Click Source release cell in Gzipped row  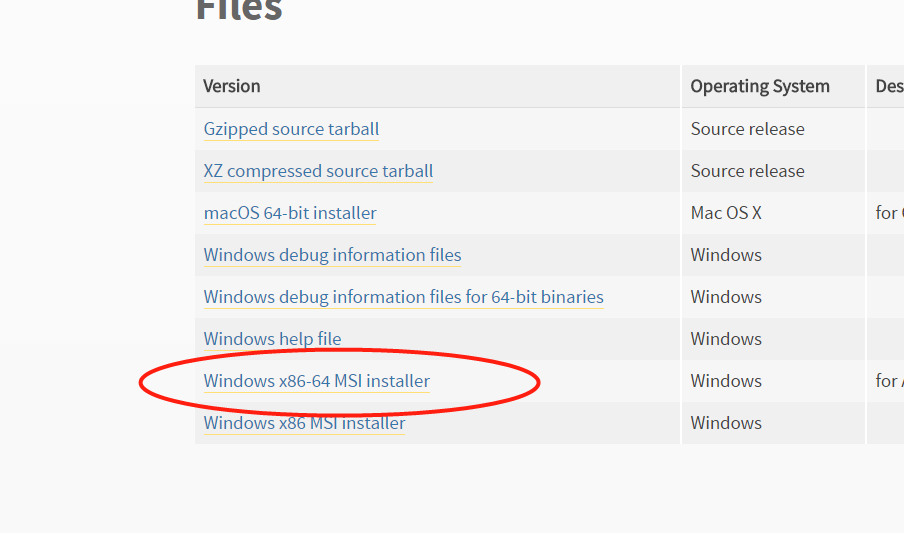(747, 129)
